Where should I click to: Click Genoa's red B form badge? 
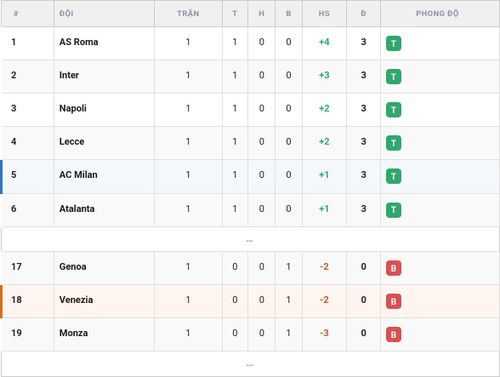pos(393,268)
